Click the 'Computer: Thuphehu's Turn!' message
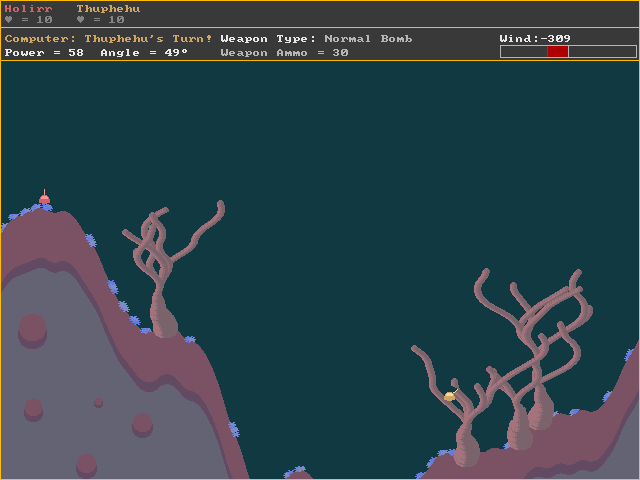640x480 pixels. [109, 39]
